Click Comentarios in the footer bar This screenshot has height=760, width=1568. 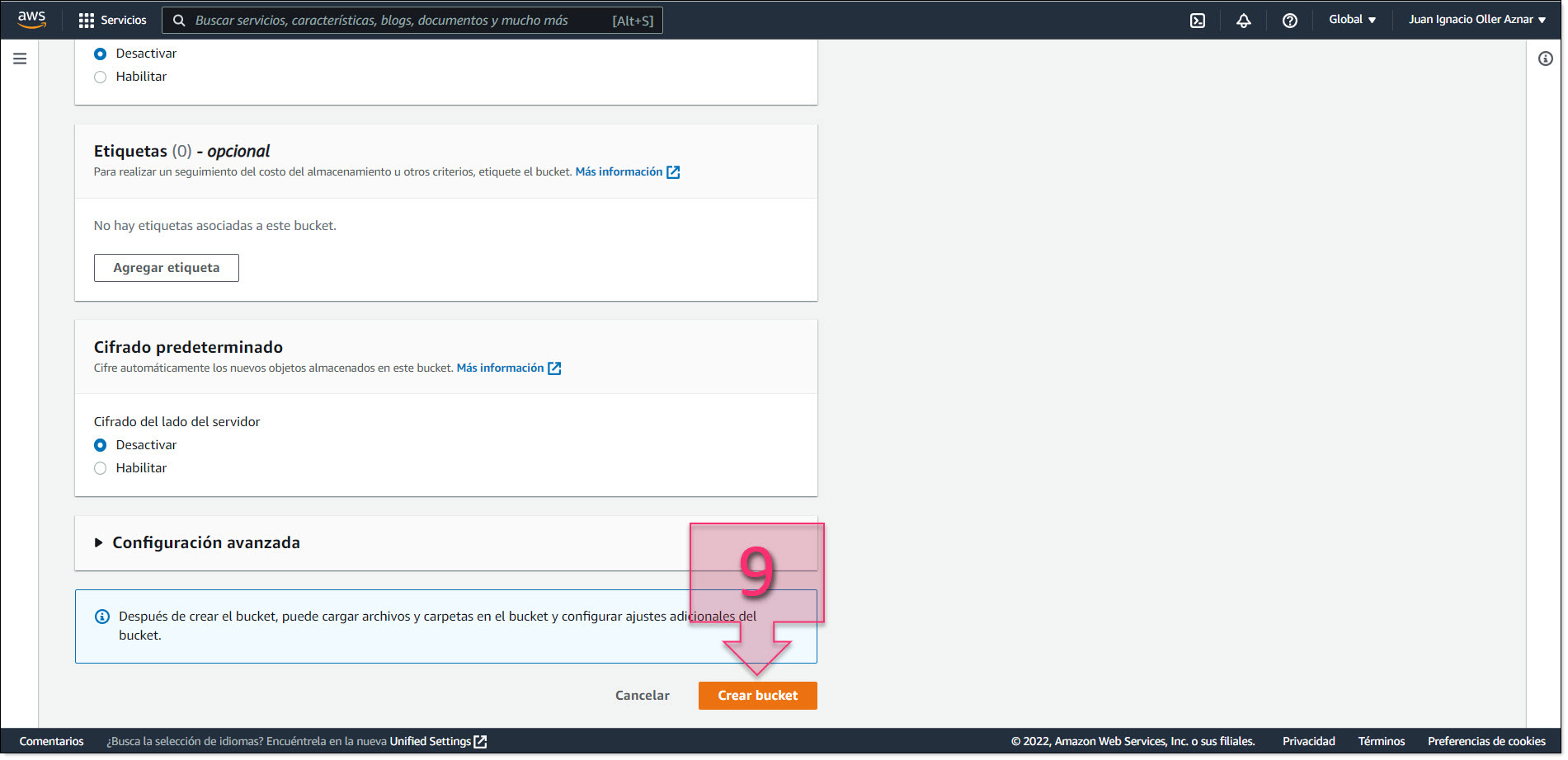(51, 740)
